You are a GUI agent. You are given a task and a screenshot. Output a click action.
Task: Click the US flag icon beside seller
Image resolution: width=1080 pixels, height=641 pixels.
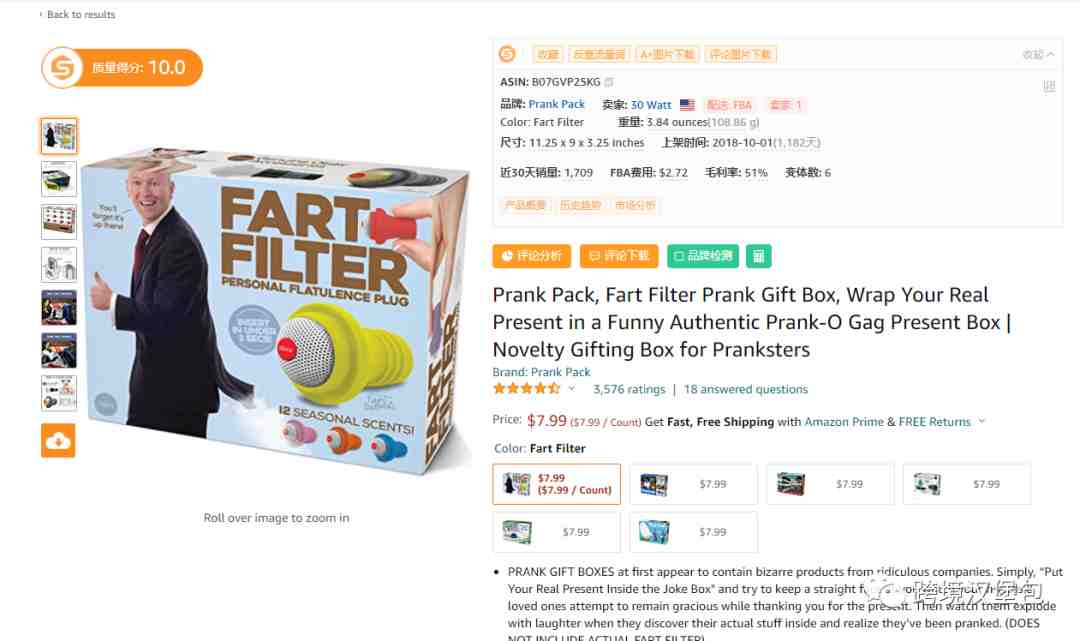(687, 105)
